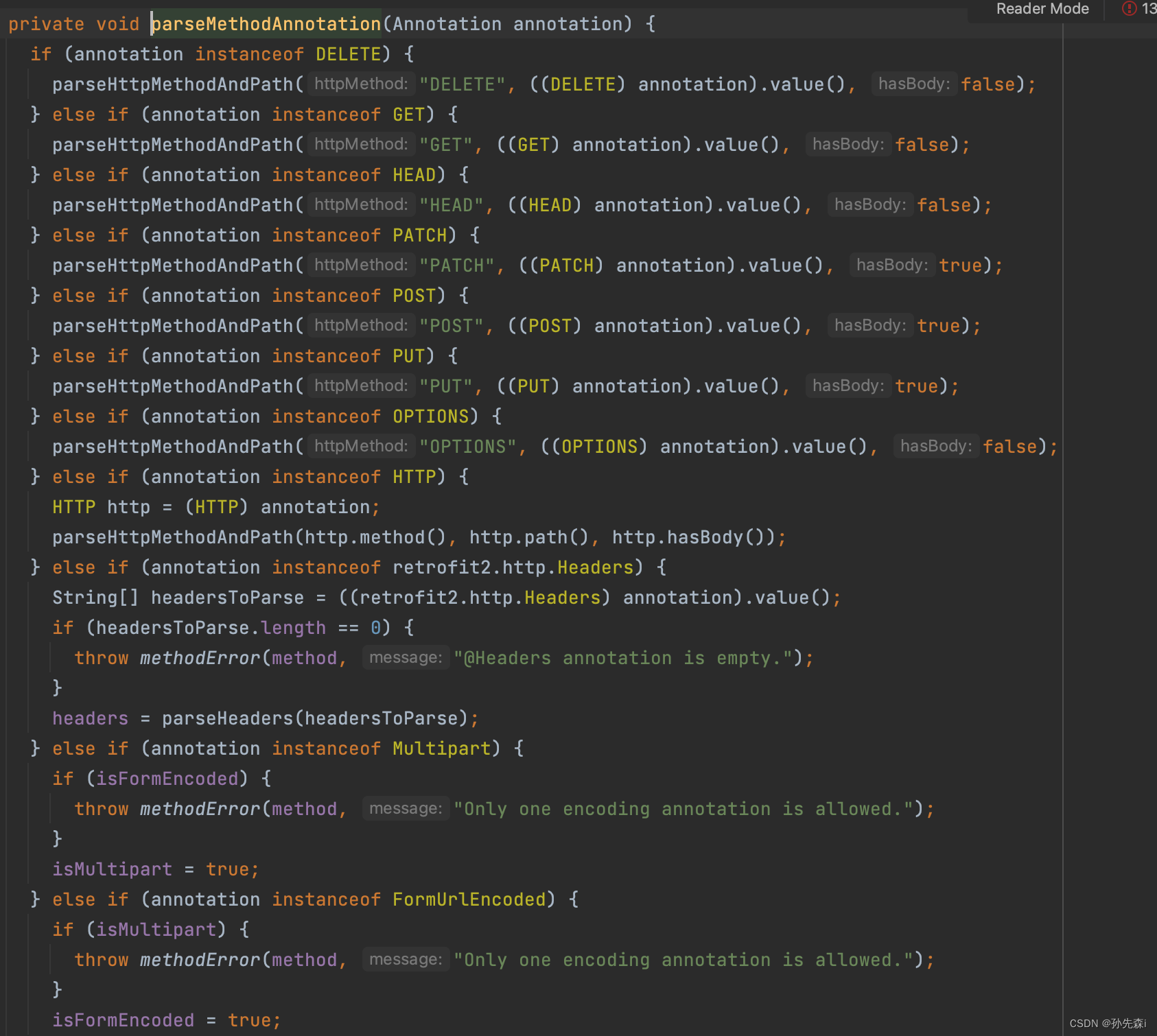Click the parseHeaders call

click(x=316, y=718)
